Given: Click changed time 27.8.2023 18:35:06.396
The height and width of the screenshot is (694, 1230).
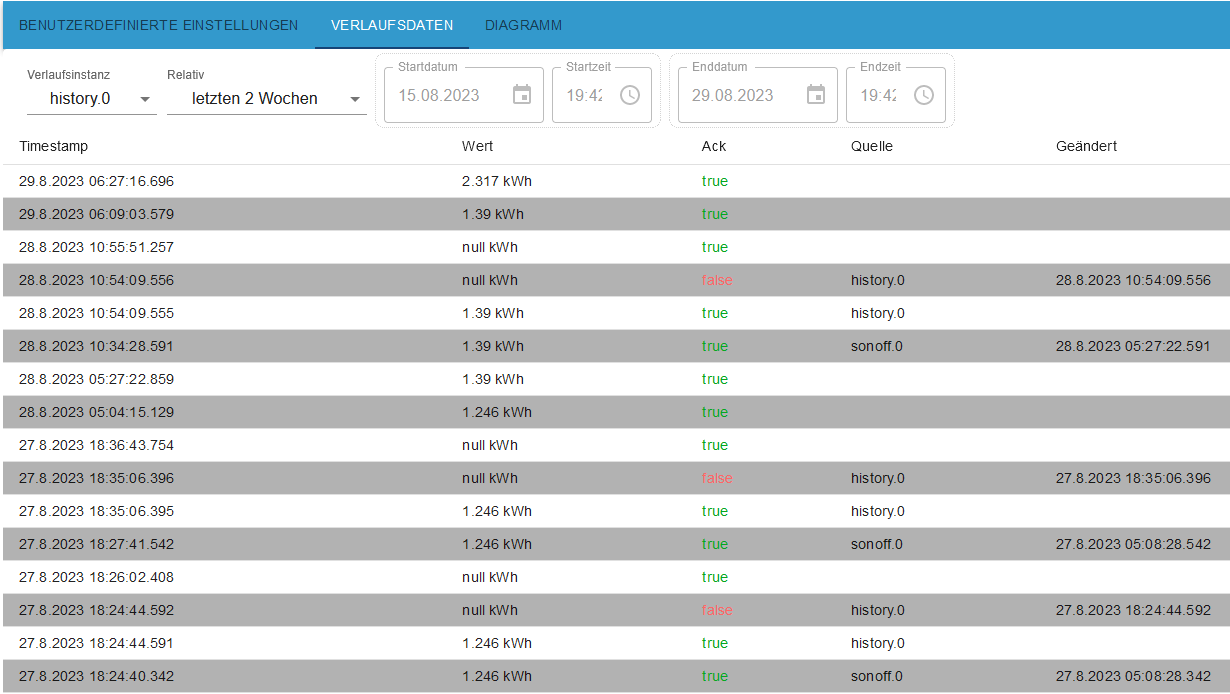Looking at the screenshot, I should (1133, 478).
